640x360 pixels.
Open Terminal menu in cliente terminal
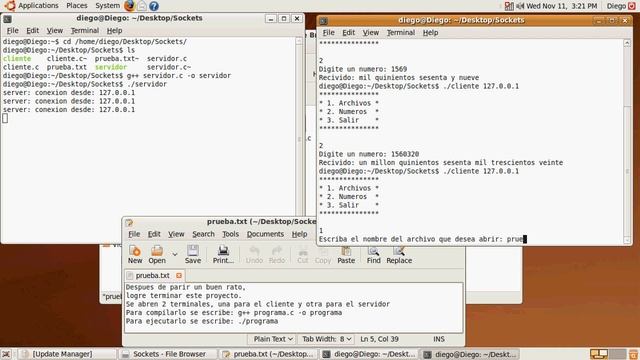pos(400,33)
